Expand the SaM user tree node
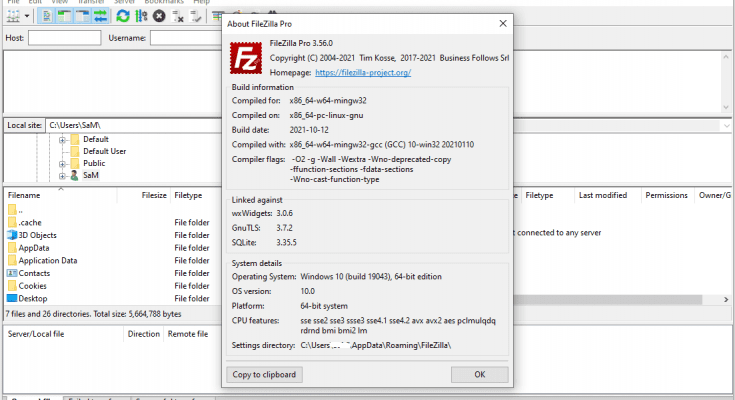735x400 pixels. tap(62, 176)
